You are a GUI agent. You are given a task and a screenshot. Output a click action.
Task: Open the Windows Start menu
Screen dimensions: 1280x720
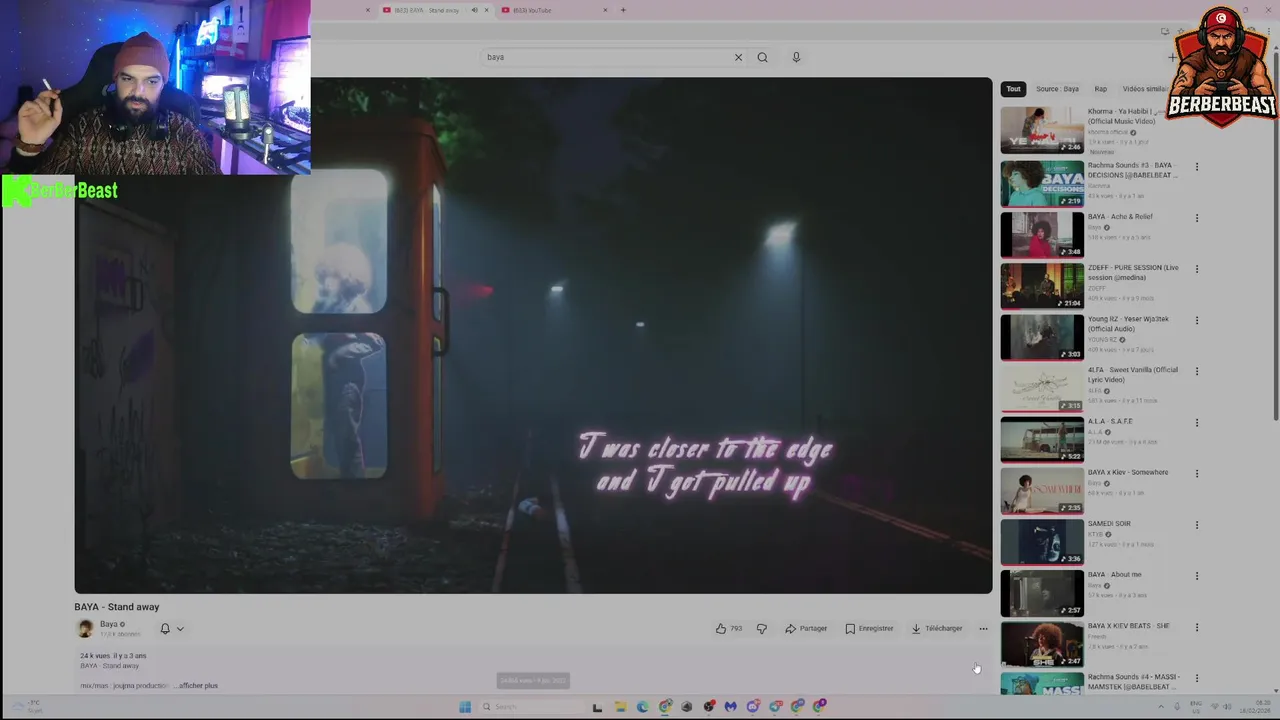coord(465,707)
